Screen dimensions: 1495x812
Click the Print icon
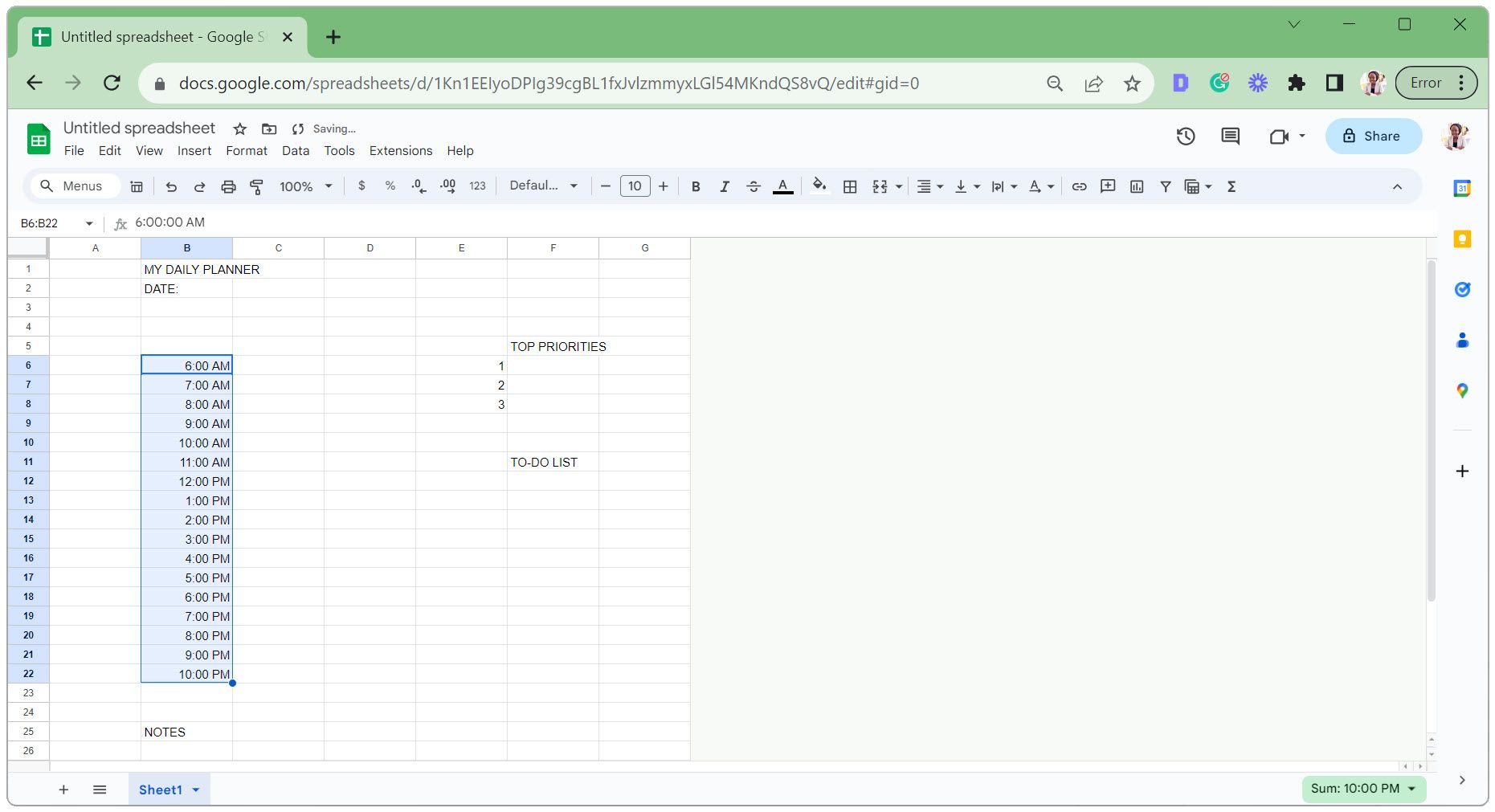(x=228, y=186)
